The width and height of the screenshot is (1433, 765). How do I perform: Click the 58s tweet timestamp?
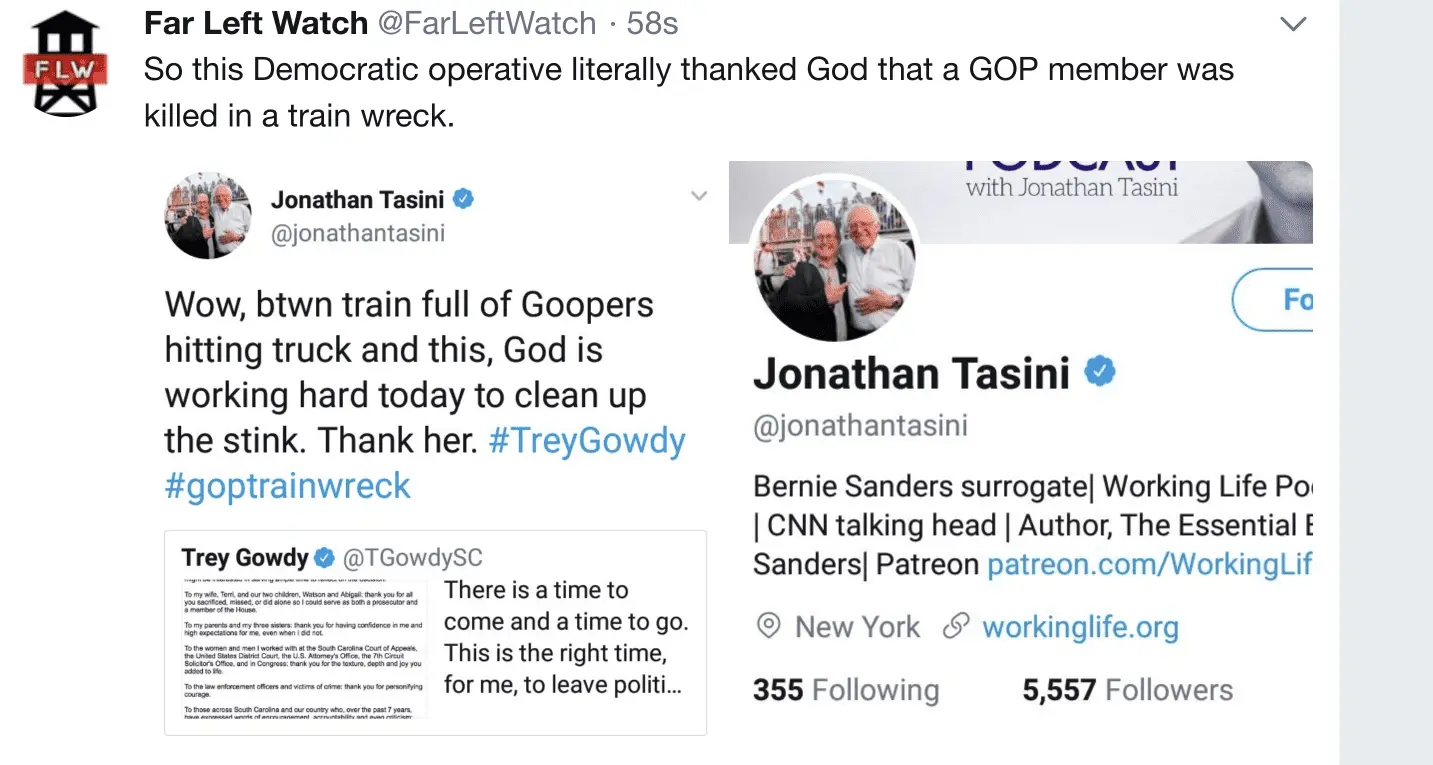click(652, 23)
